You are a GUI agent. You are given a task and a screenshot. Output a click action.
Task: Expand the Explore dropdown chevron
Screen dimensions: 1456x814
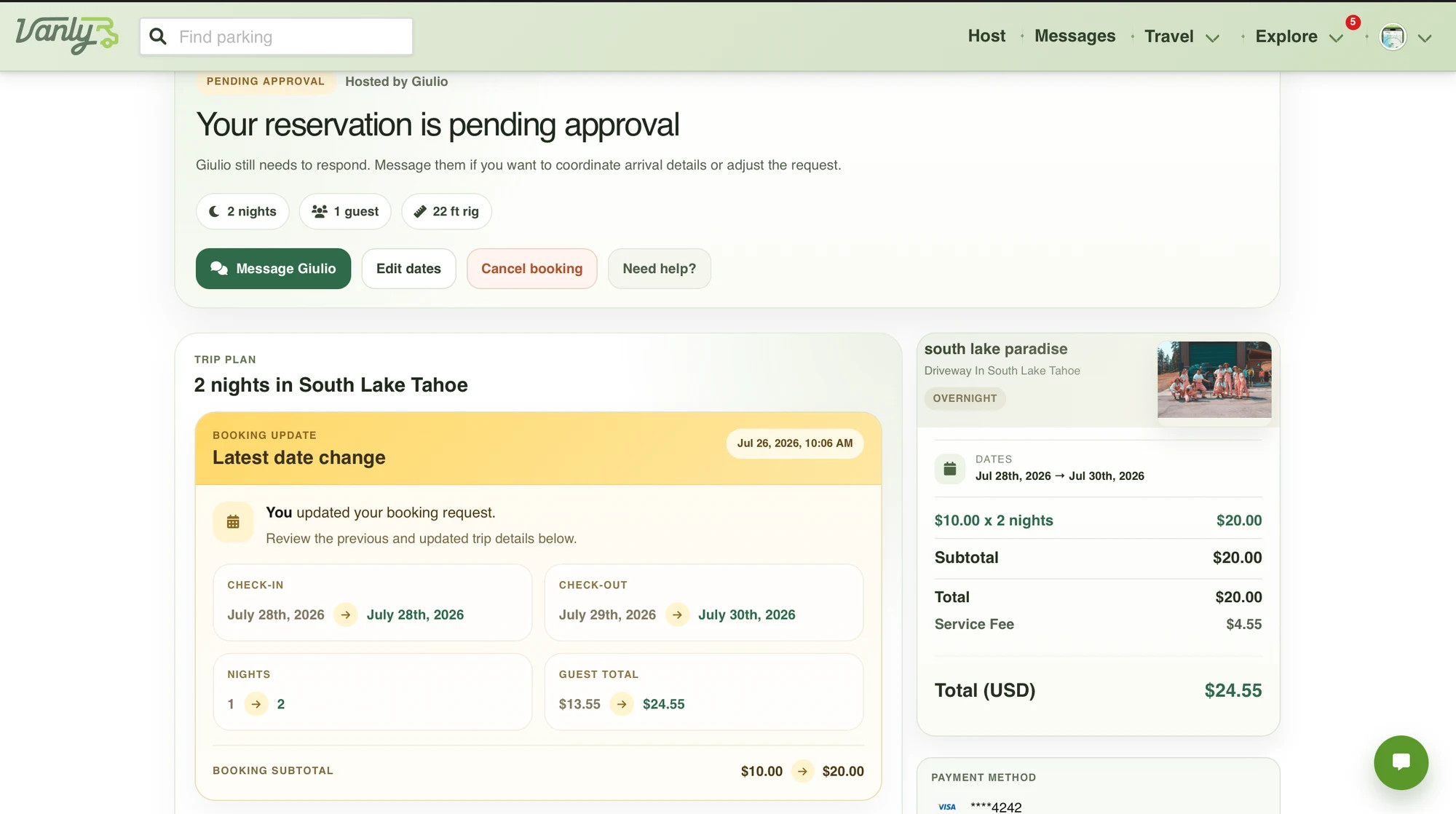click(1336, 39)
